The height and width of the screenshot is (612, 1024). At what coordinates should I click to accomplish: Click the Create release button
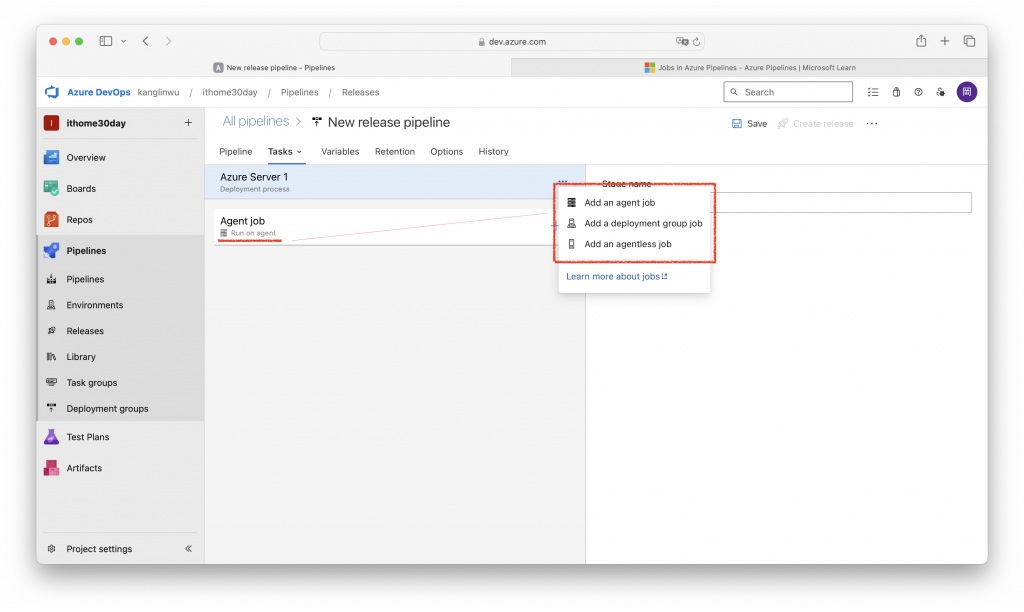815,123
